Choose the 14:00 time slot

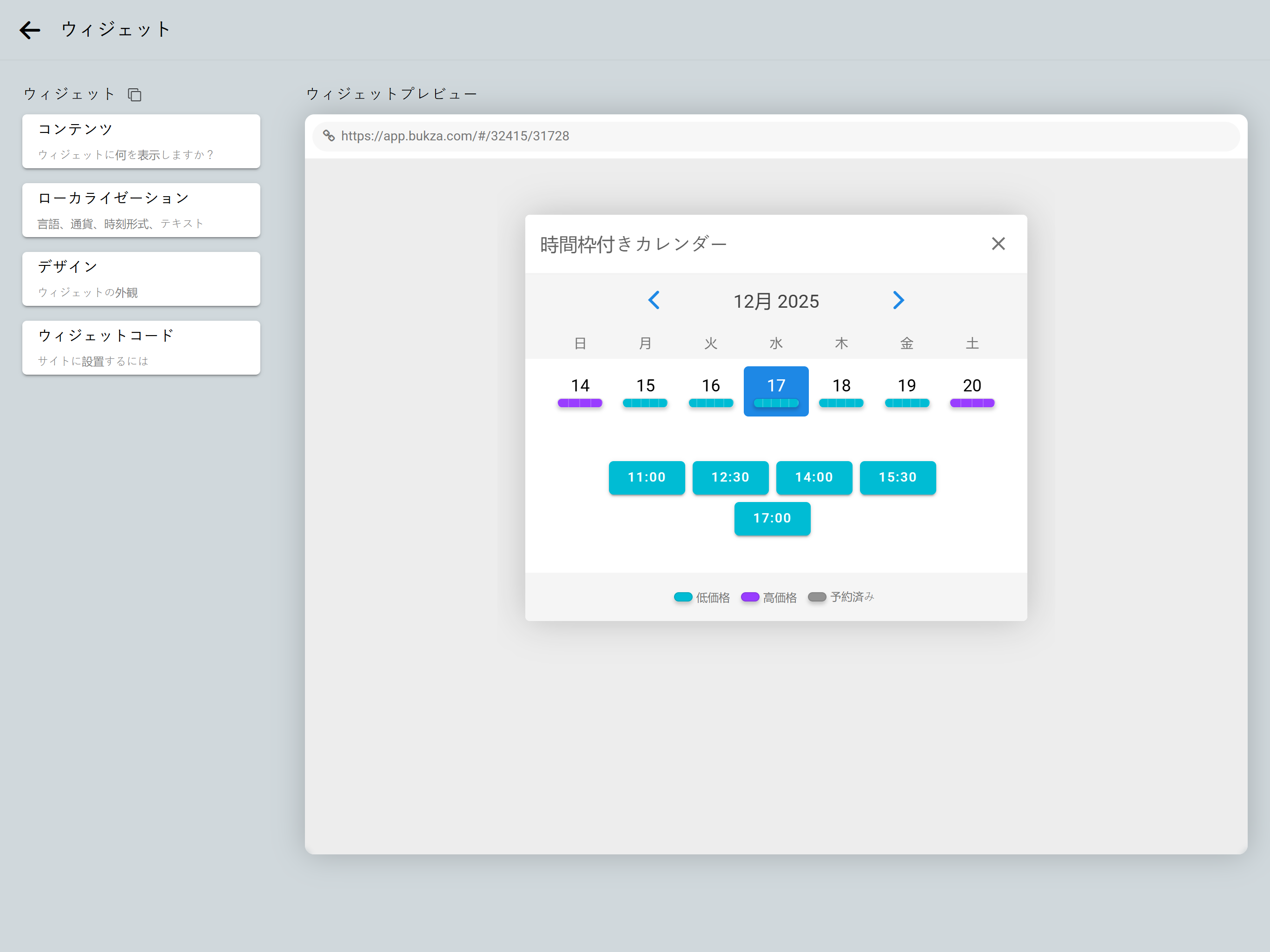(814, 477)
